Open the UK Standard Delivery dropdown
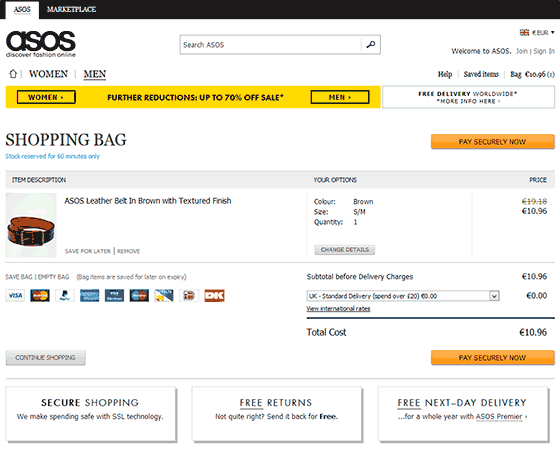 coord(403,296)
